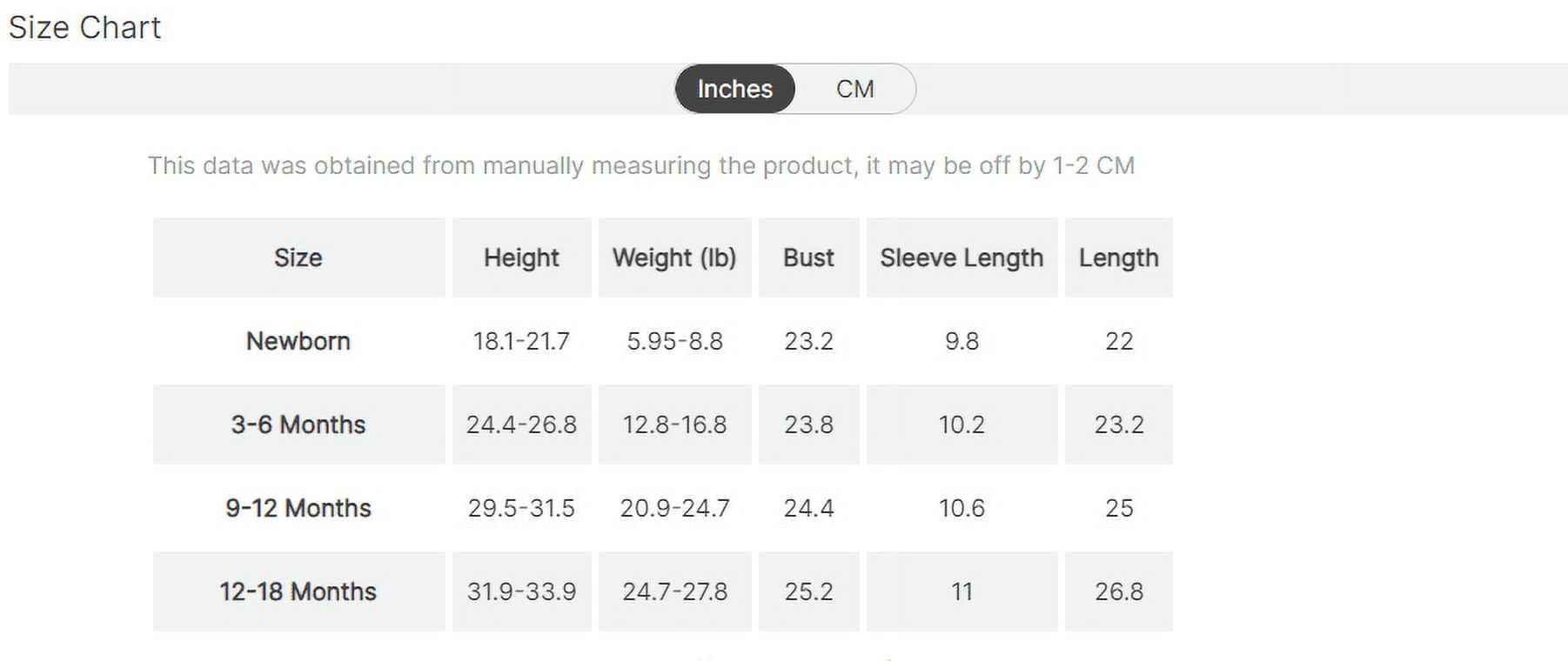Click the 26.8 length value cell
The height and width of the screenshot is (661, 1568).
(x=1118, y=591)
